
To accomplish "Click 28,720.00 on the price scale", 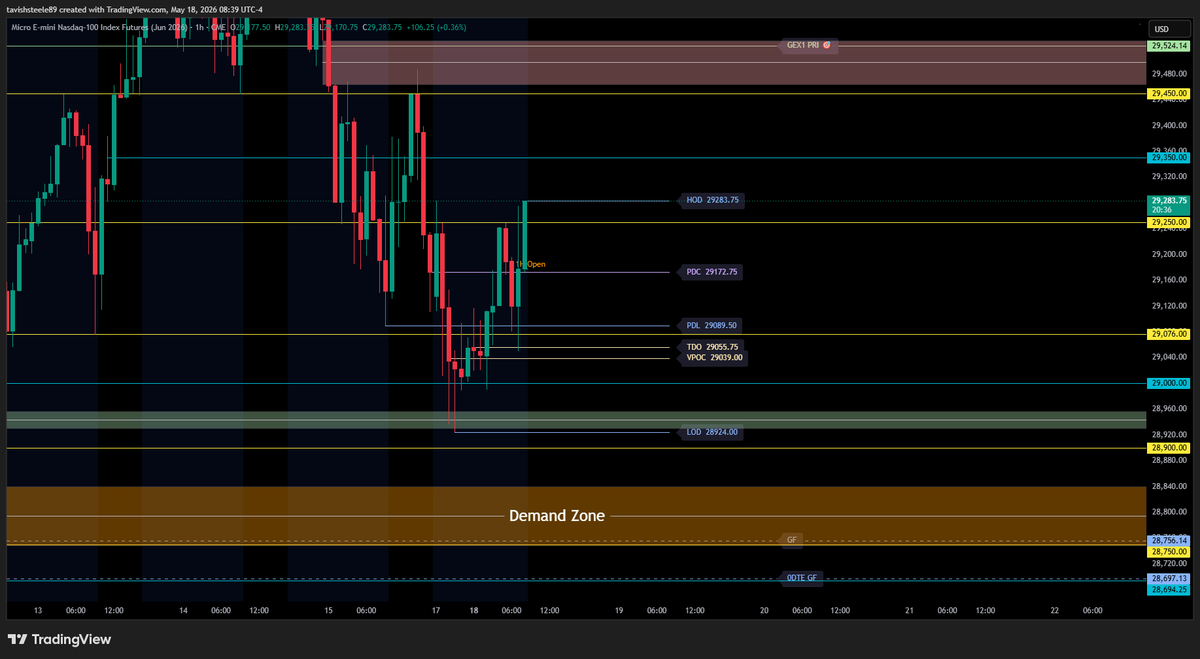I will coord(1169,564).
